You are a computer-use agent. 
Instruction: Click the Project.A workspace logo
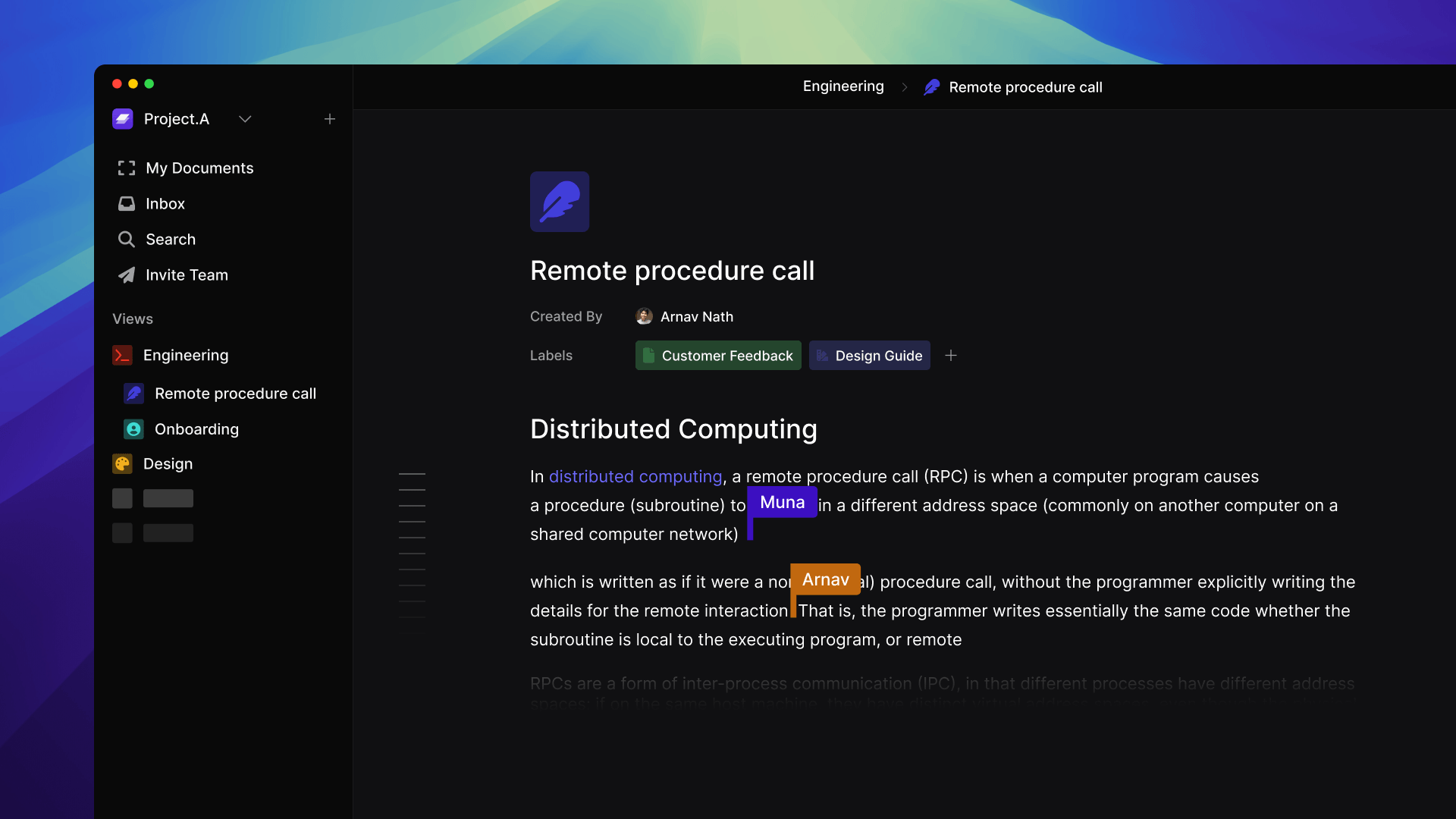(123, 119)
